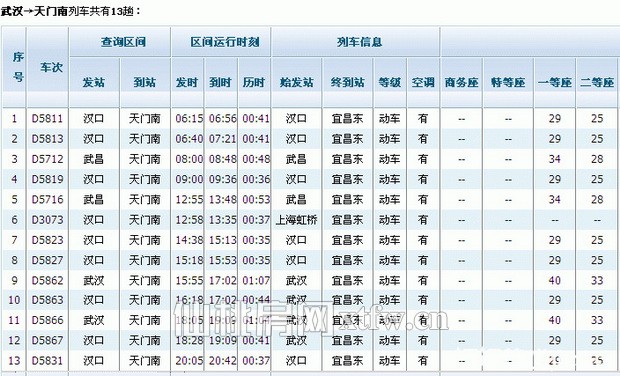Image resolution: width=620 pixels, height=376 pixels.
Task: Click the 车次 column header
Action: (51, 68)
